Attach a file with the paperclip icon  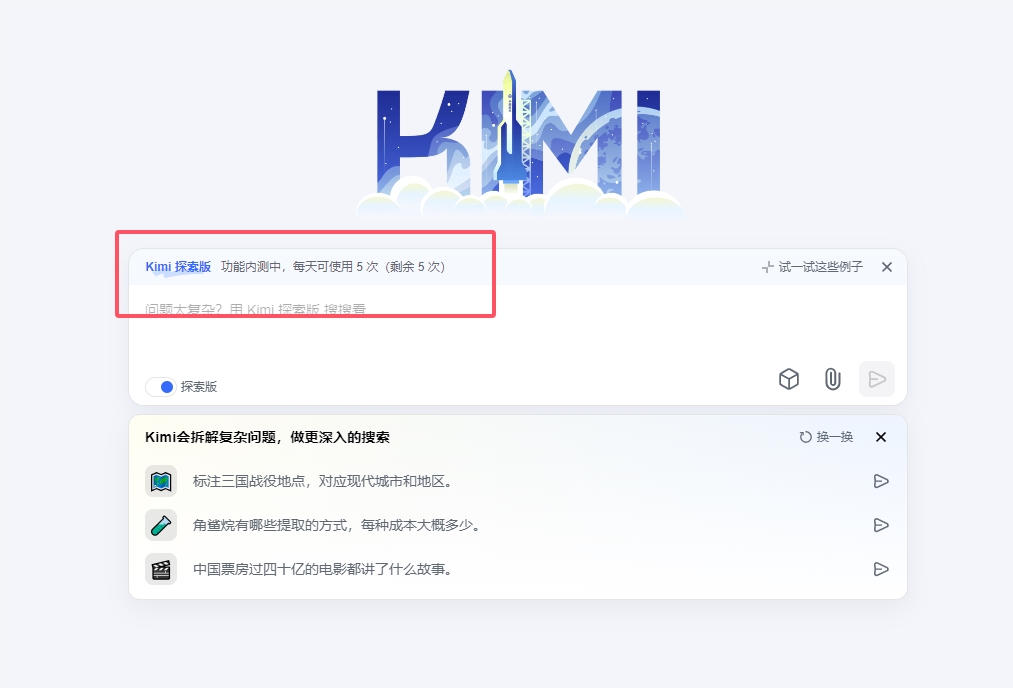coord(833,379)
